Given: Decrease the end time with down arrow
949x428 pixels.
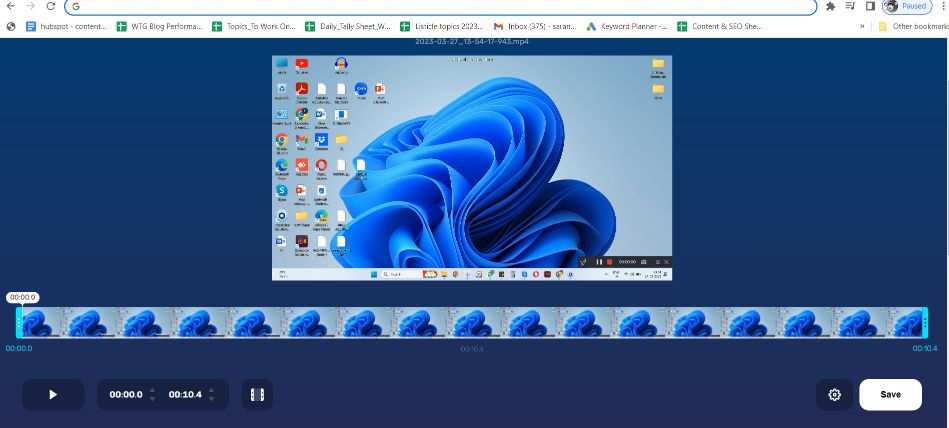Looking at the screenshot, I should (212, 400).
